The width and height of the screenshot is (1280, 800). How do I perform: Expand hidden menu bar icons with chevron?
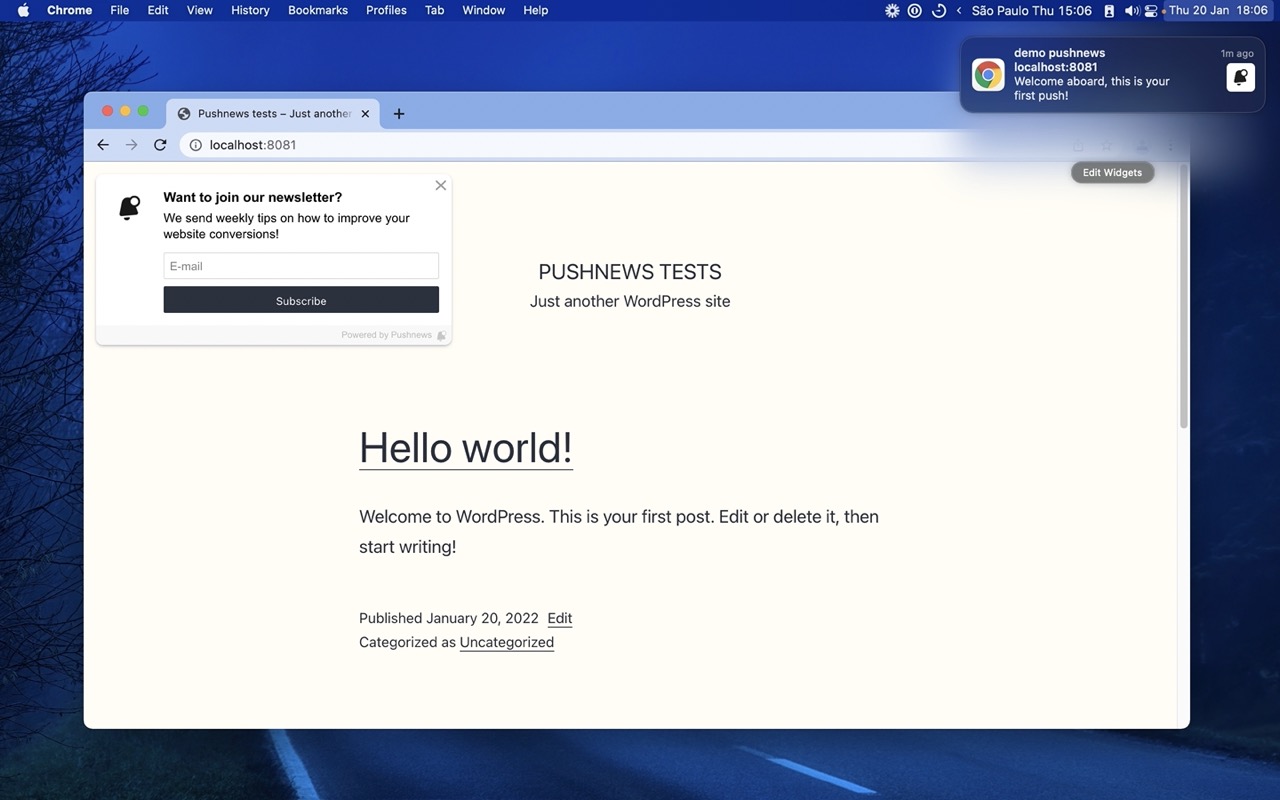(959, 10)
